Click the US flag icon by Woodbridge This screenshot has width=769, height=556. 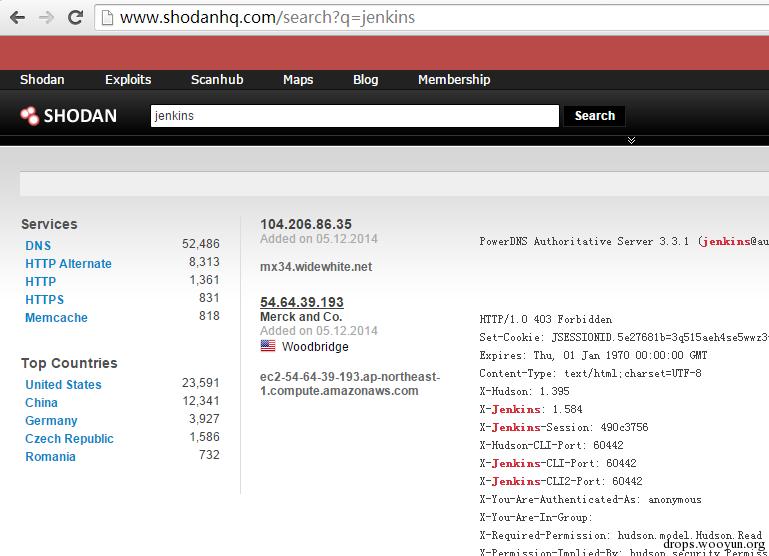click(x=268, y=346)
